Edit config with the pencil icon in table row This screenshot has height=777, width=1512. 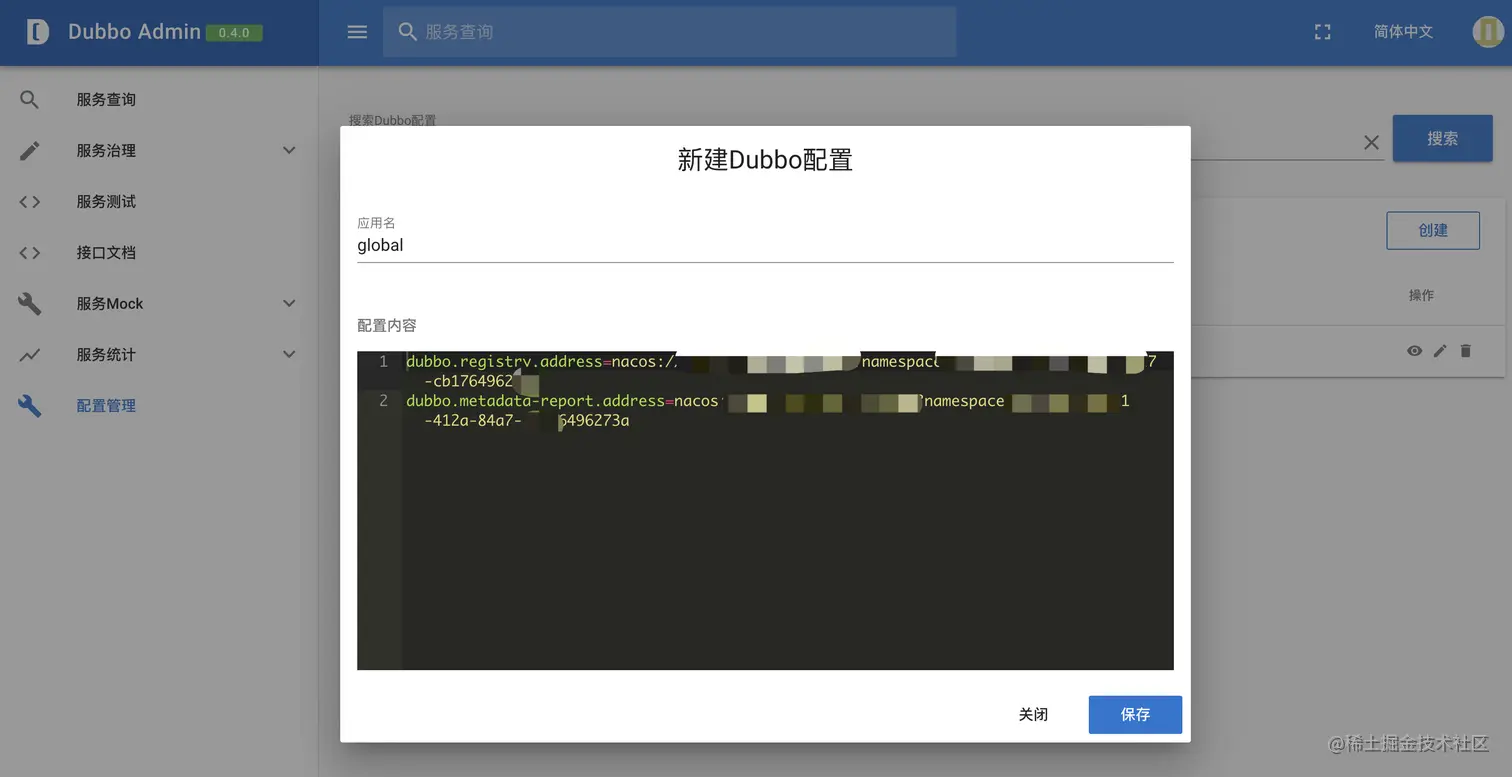coord(1440,351)
